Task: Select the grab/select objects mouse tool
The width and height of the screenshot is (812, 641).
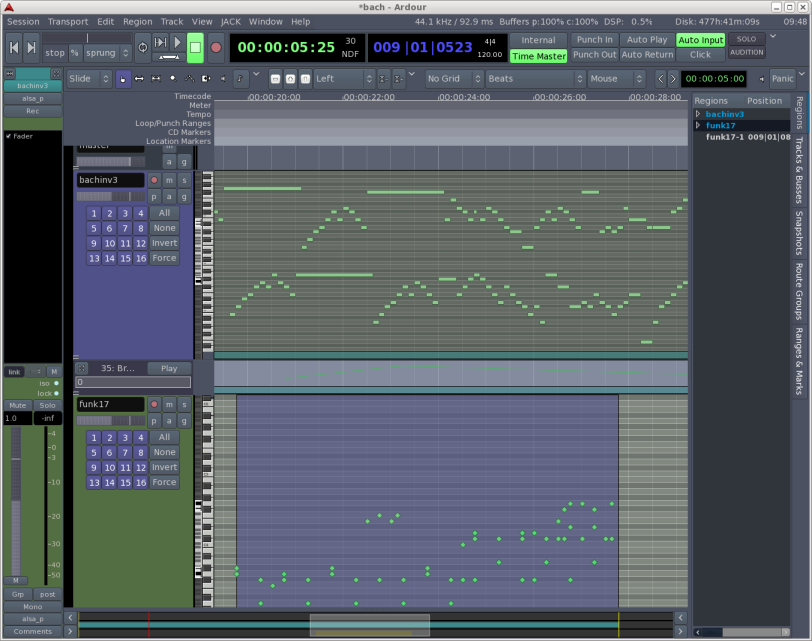Action: click(x=123, y=78)
